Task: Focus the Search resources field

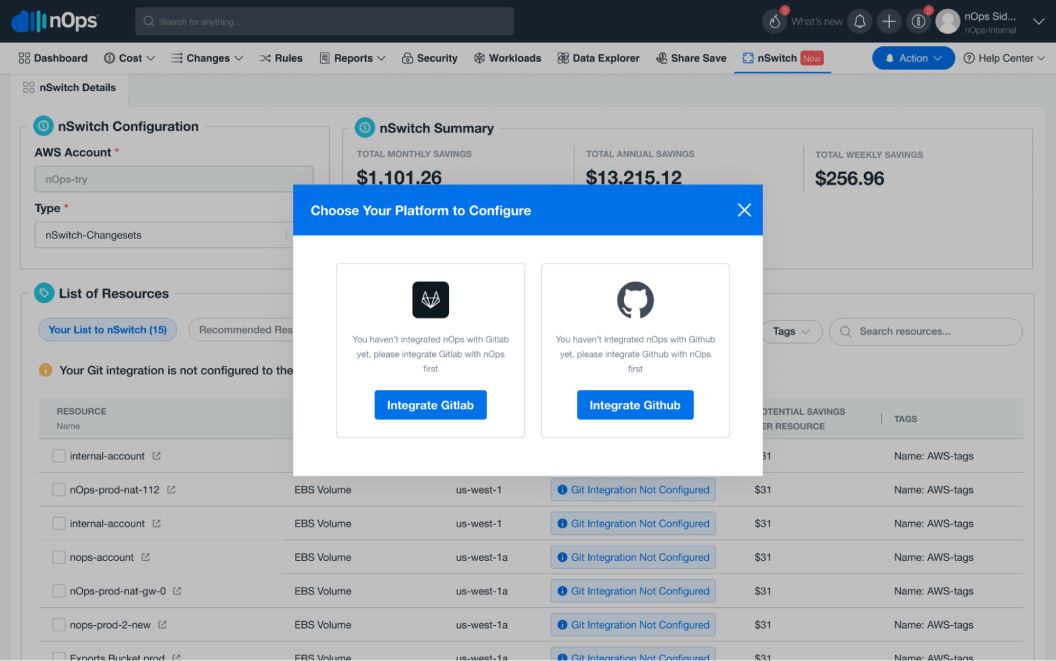Action: pyautogui.click(x=926, y=332)
